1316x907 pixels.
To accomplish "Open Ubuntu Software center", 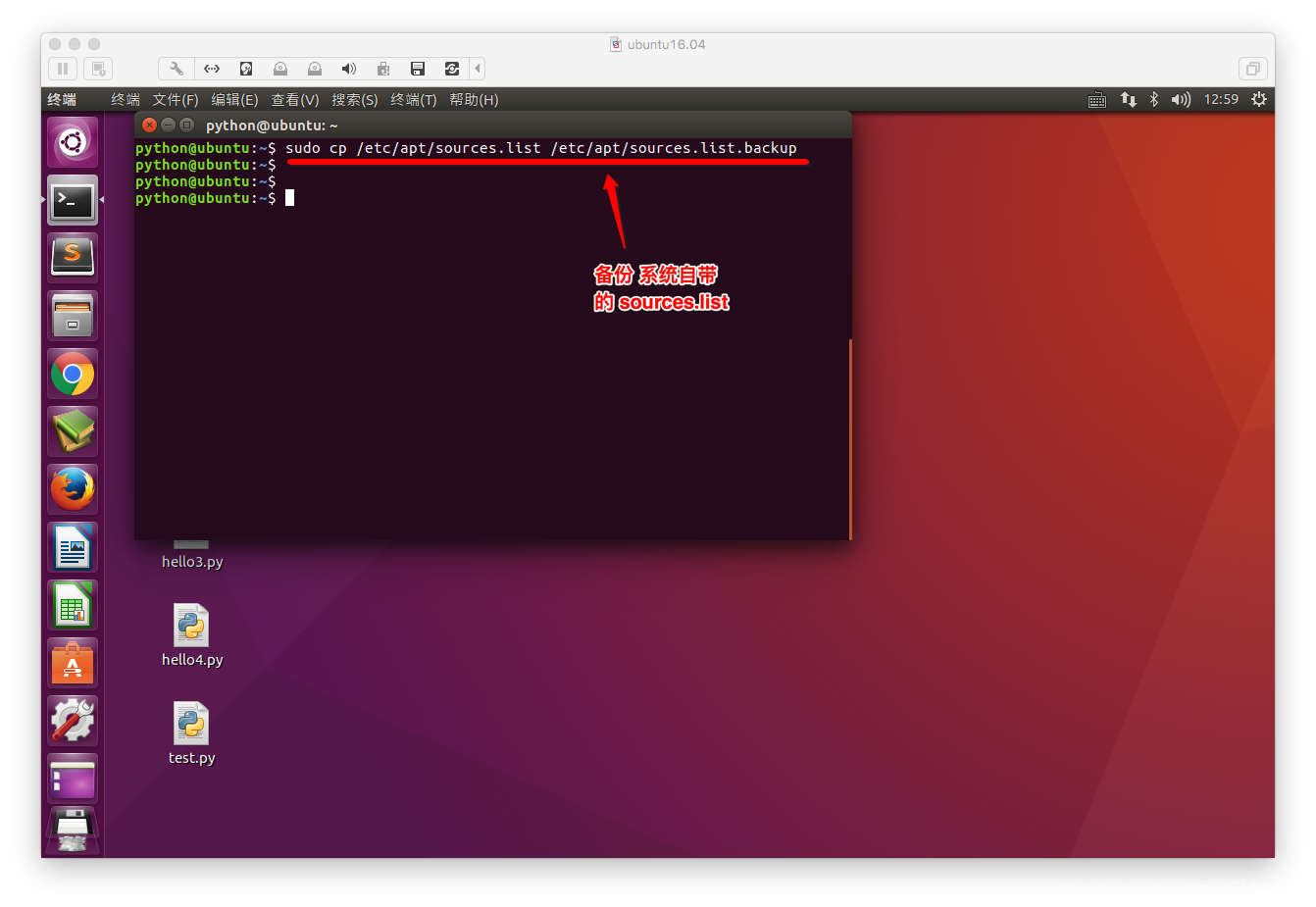I will pyautogui.click(x=73, y=663).
